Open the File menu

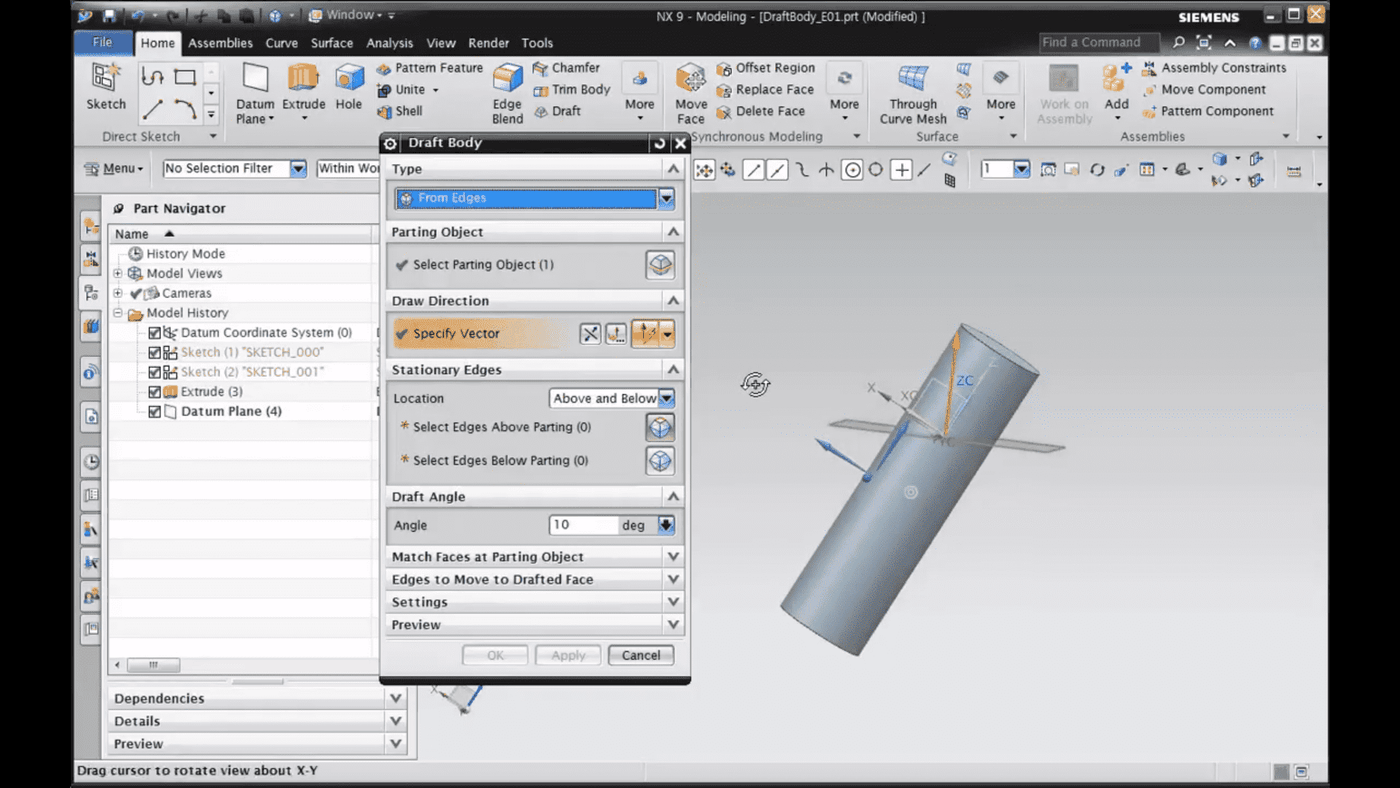pos(102,42)
